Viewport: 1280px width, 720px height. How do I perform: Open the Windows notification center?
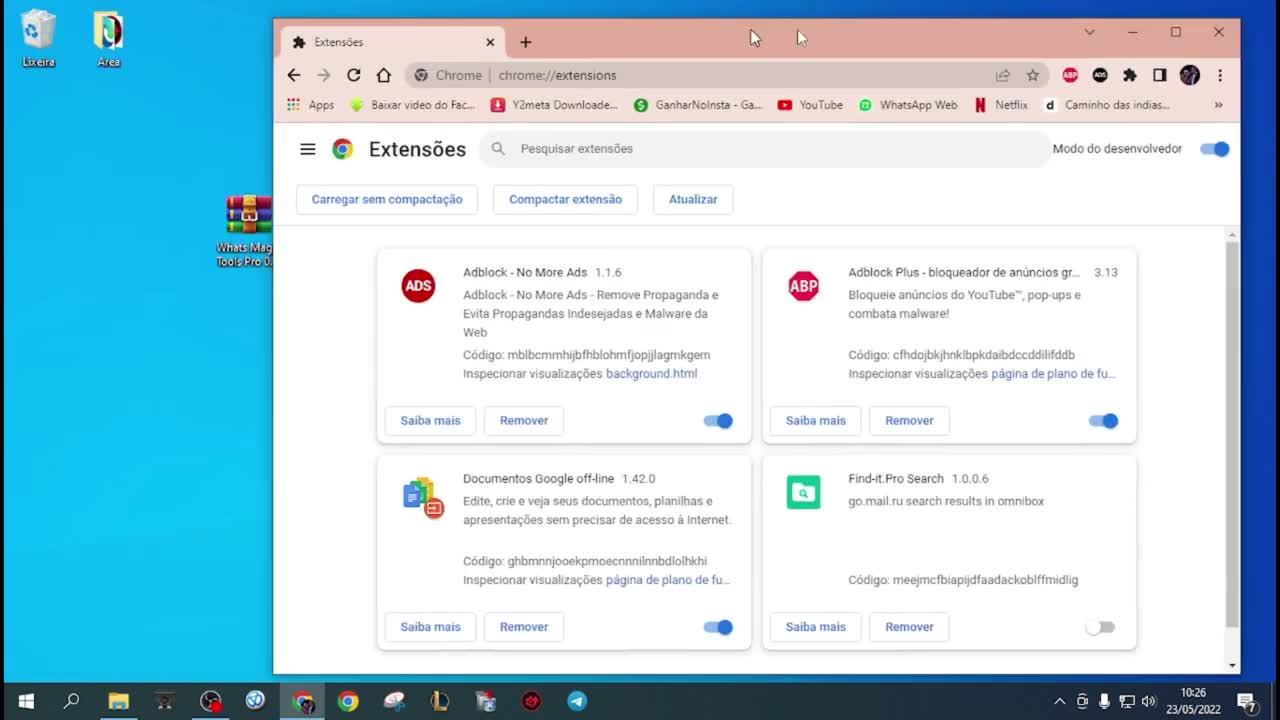(x=1247, y=701)
